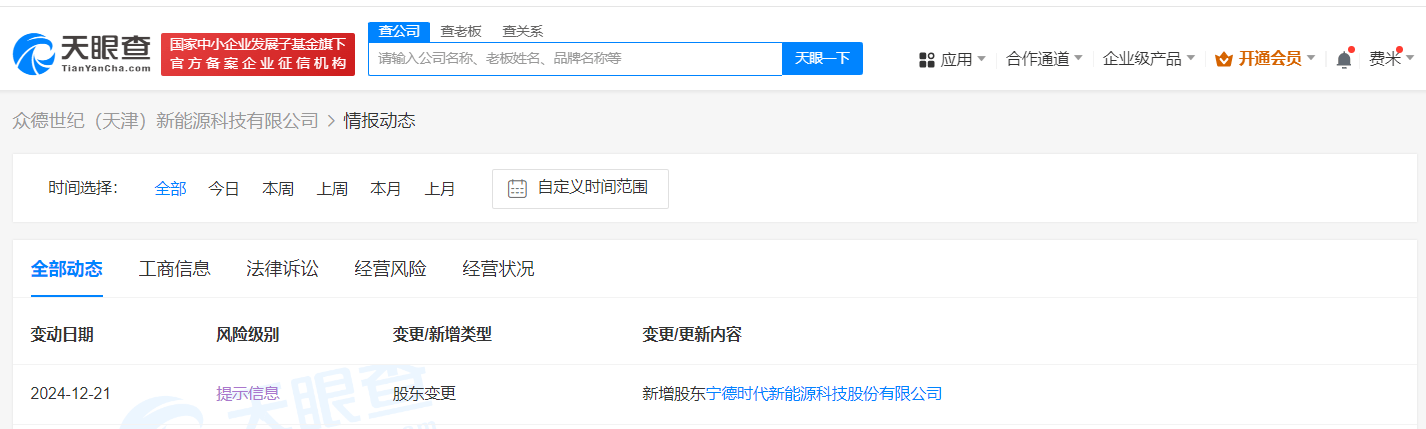
Task: Open 众德世纪（天津）新能源科技有限公司 breadcrumb link
Action: pos(165,121)
